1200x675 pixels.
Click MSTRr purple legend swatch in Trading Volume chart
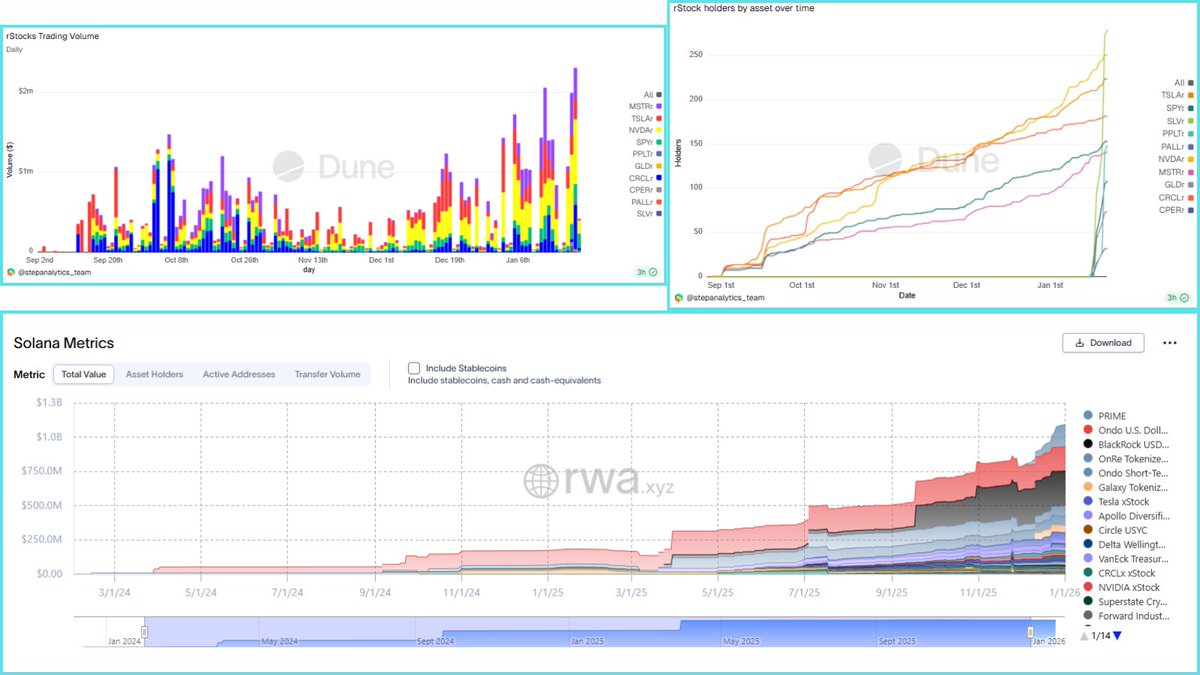click(x=659, y=107)
